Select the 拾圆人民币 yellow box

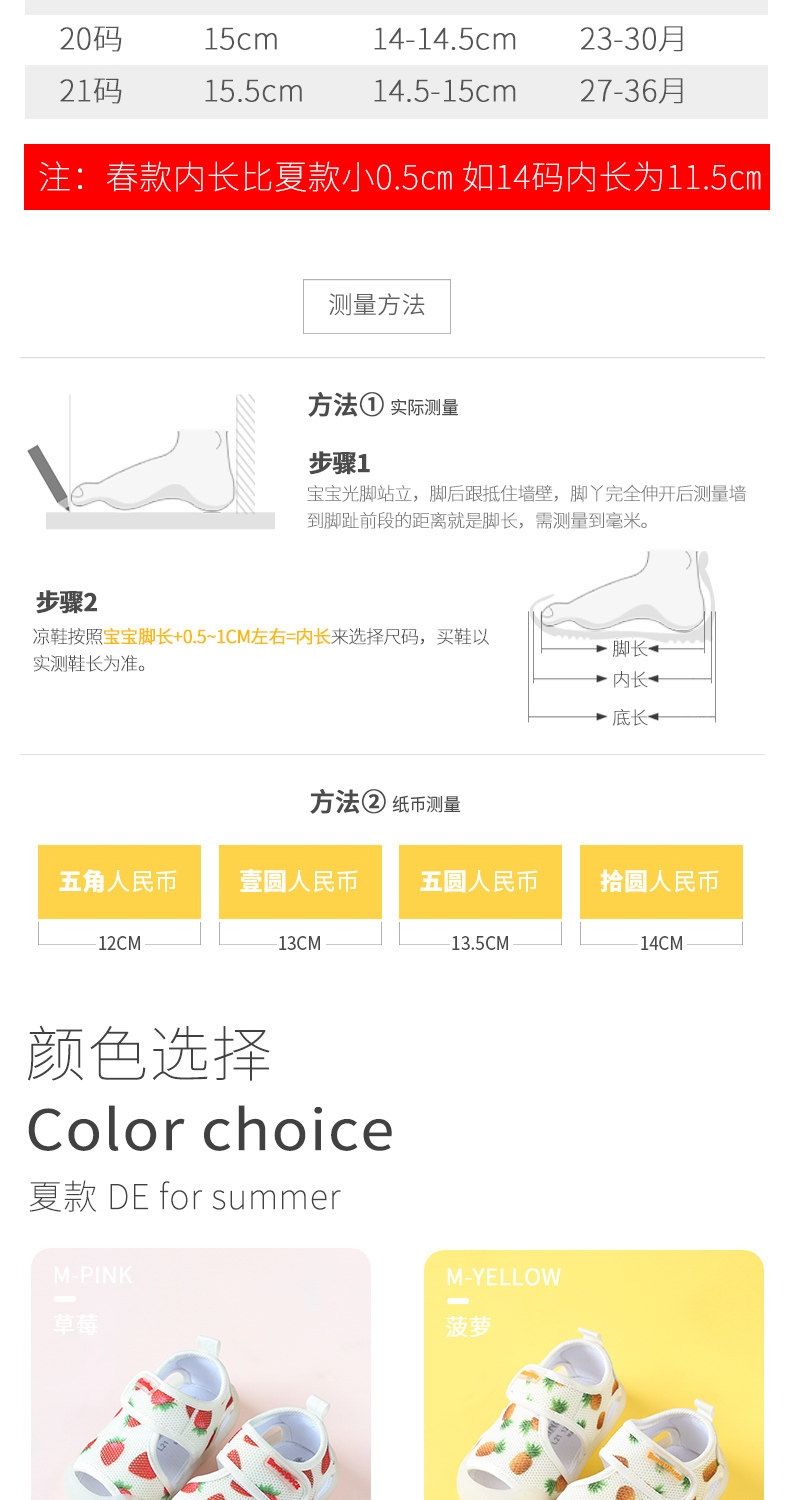coord(661,882)
